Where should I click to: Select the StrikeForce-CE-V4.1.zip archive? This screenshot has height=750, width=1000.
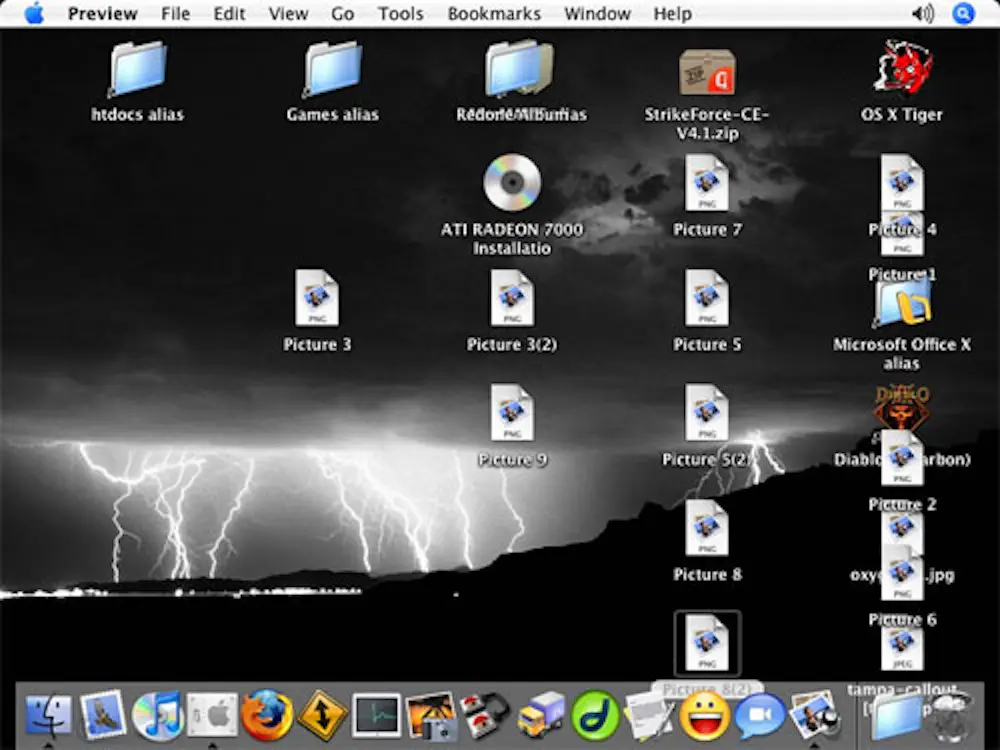[706, 70]
